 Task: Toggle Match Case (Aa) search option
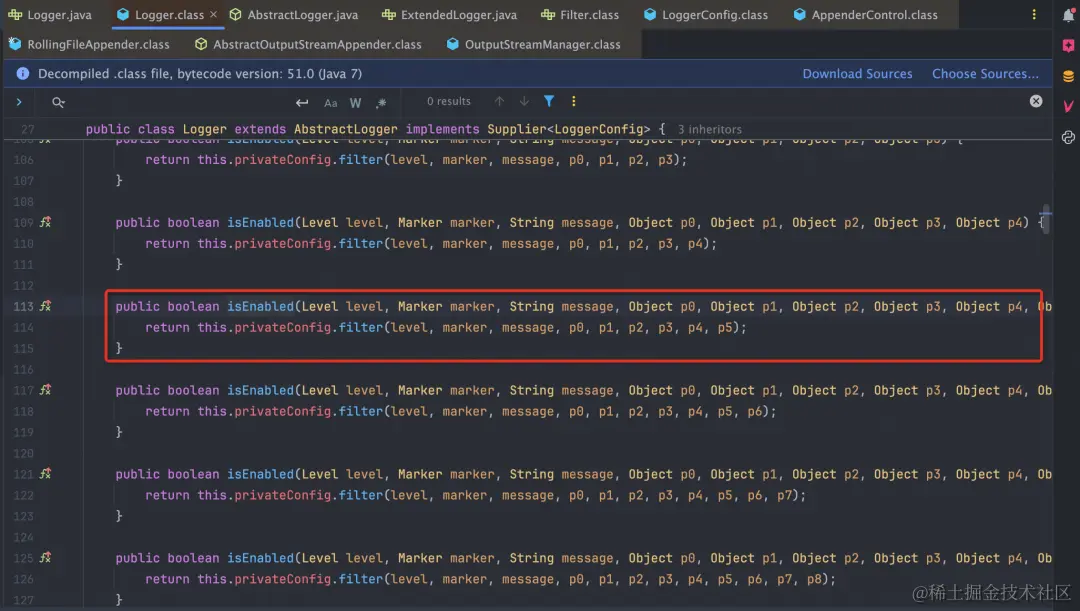pos(331,103)
